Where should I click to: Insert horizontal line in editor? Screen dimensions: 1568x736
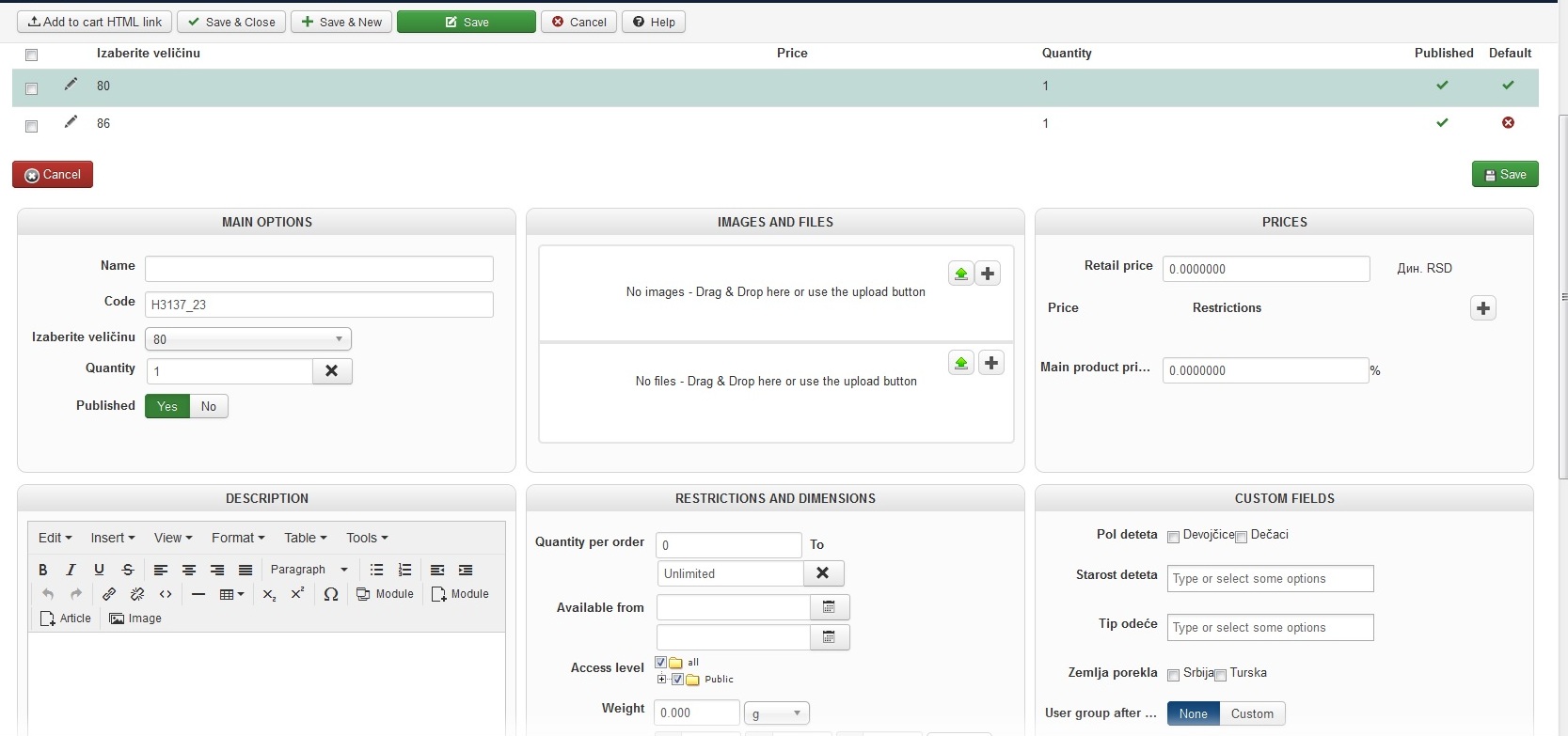(x=198, y=594)
